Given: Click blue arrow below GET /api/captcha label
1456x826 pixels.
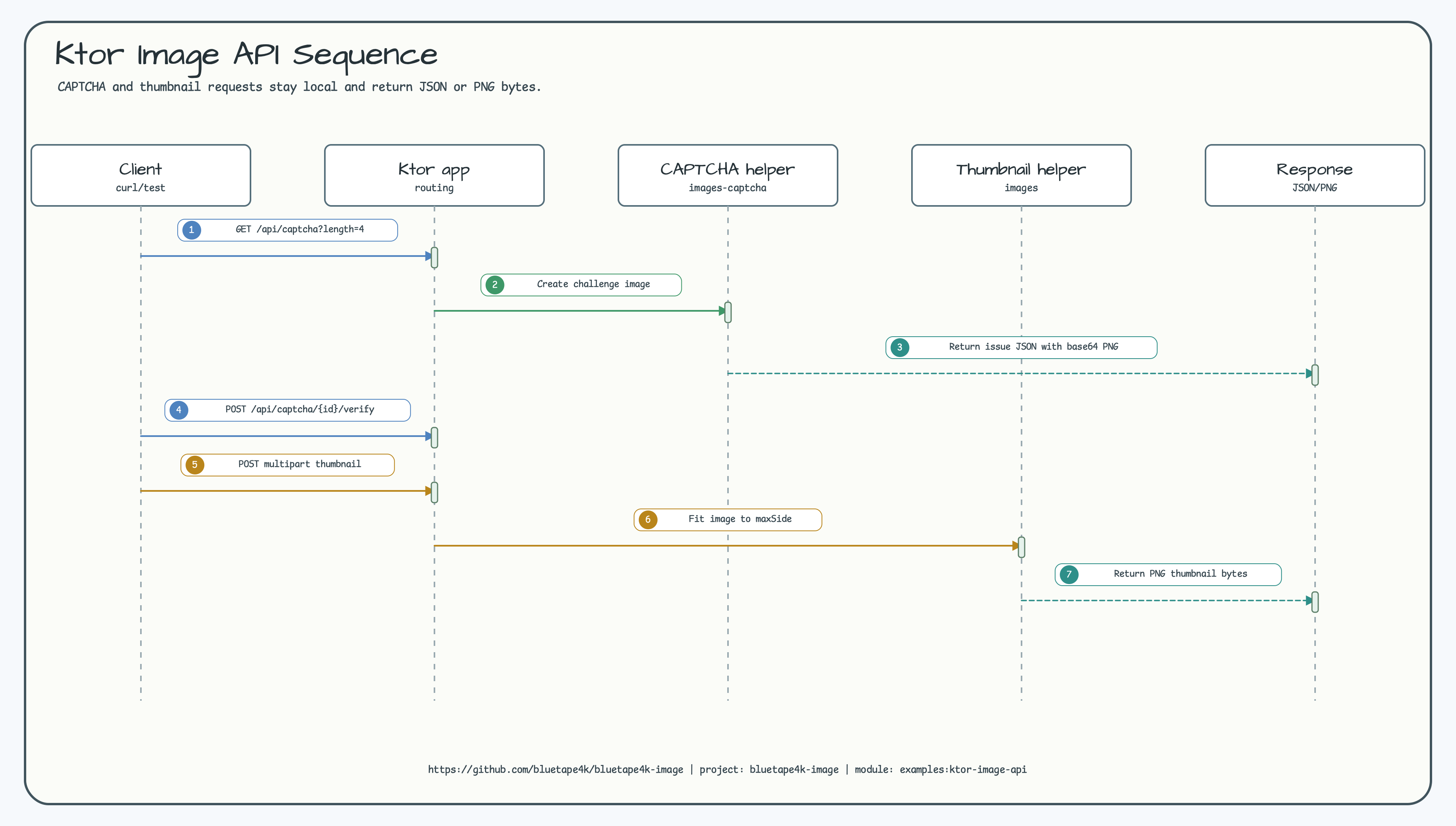Looking at the screenshot, I should 287,256.
